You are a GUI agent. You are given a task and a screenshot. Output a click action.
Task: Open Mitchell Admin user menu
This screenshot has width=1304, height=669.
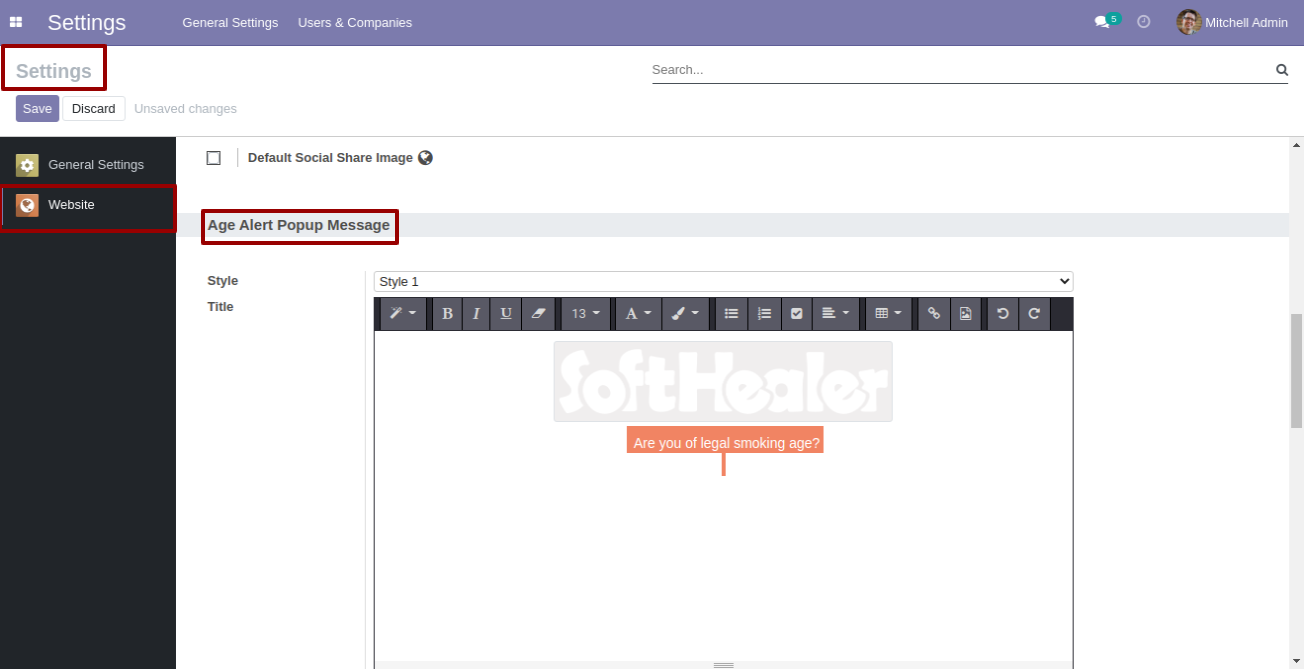point(1232,22)
